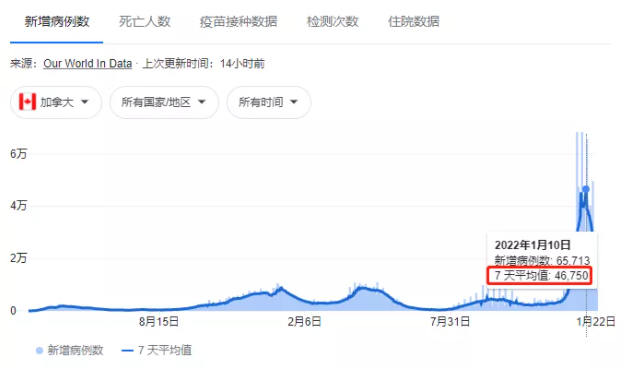Image resolution: width=626 pixels, height=373 pixels.
Task: Click the 上次更新时间: 14小时前 text
Action: [203, 63]
